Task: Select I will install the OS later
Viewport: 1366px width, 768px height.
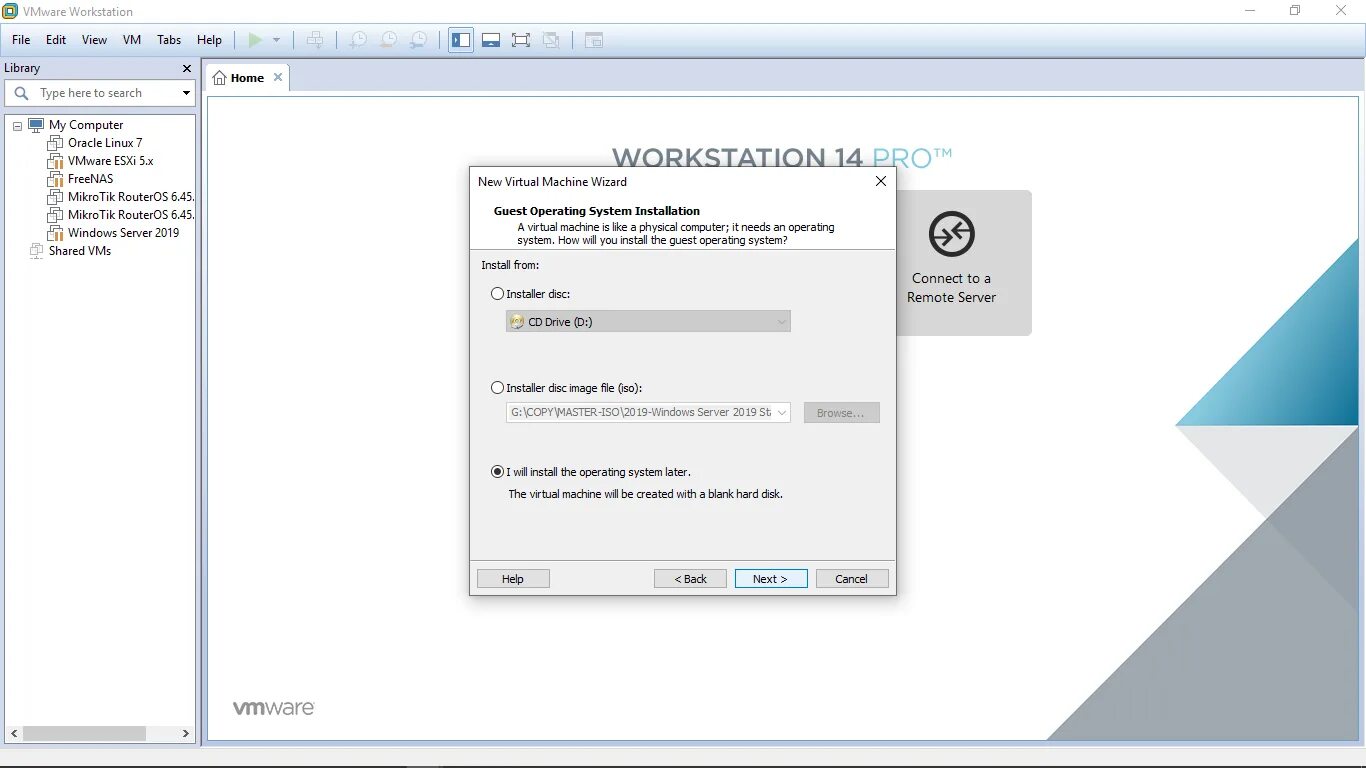Action: (498, 472)
